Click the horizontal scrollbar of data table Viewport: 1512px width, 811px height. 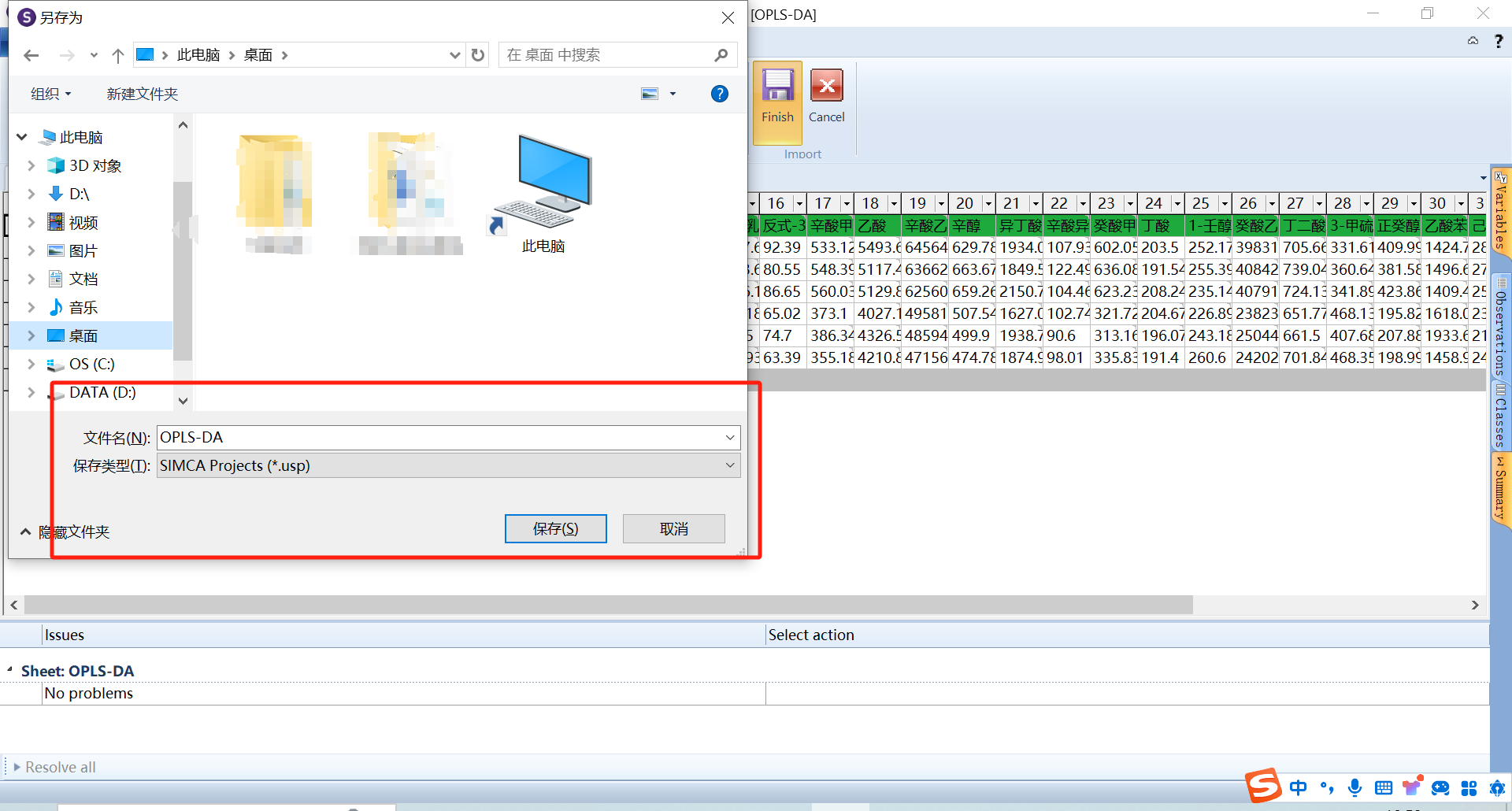[608, 605]
